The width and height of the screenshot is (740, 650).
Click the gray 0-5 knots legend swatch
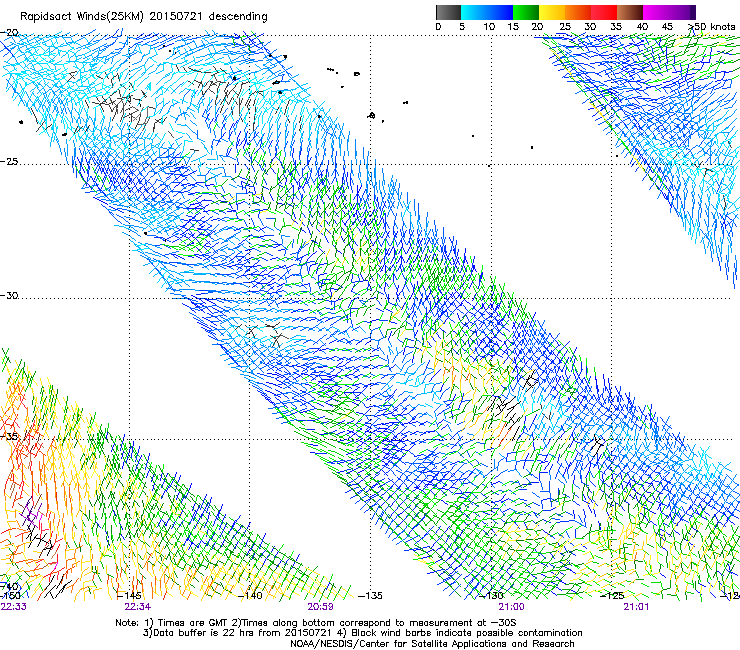tap(448, 12)
